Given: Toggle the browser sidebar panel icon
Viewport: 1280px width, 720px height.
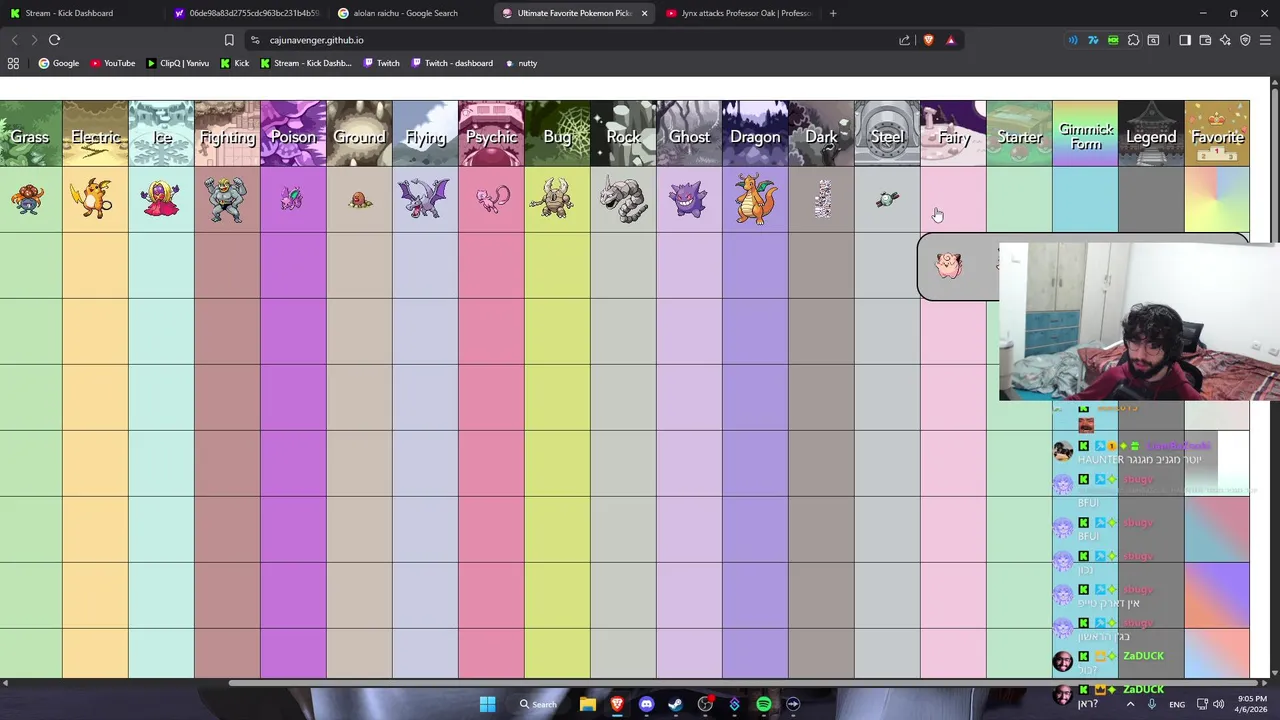Looking at the screenshot, I should coord(1185,40).
